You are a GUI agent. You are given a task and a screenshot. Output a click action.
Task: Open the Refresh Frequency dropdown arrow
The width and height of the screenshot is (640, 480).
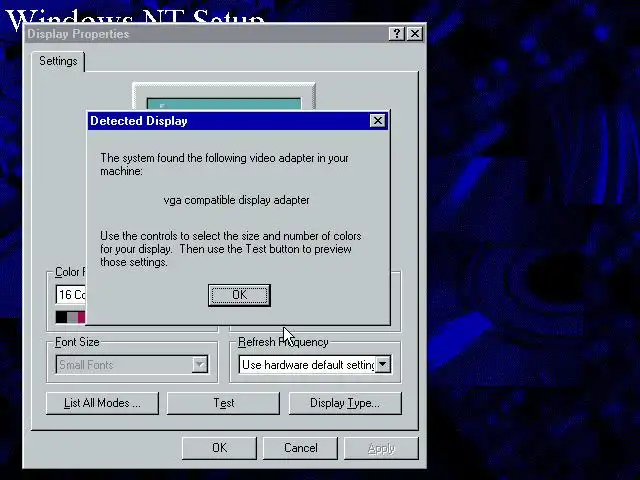pos(383,364)
